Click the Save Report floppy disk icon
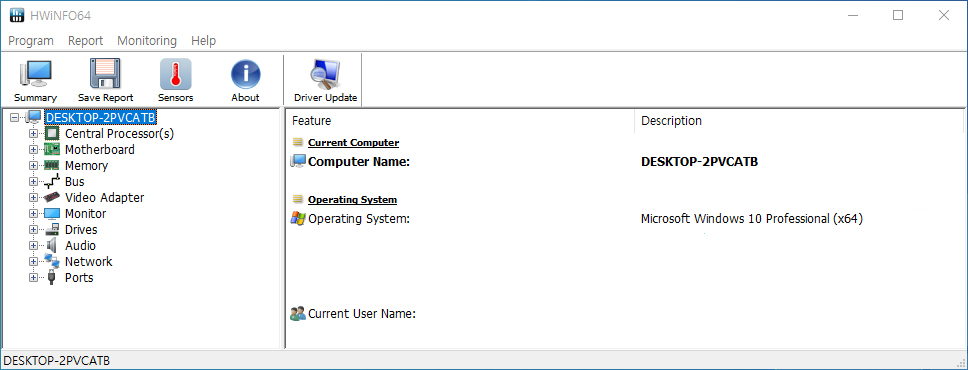The height and width of the screenshot is (370, 968). point(105,74)
